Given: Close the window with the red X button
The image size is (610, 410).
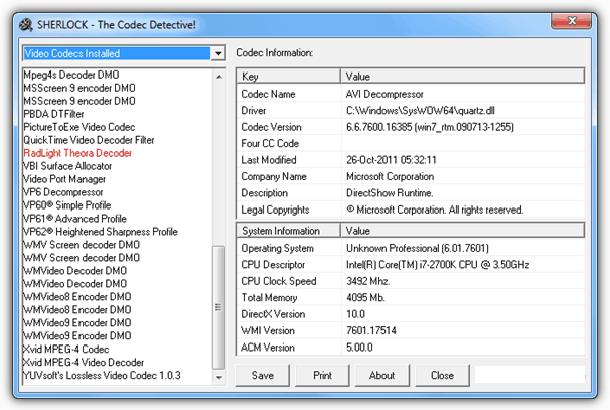Looking at the screenshot, I should click(572, 21).
